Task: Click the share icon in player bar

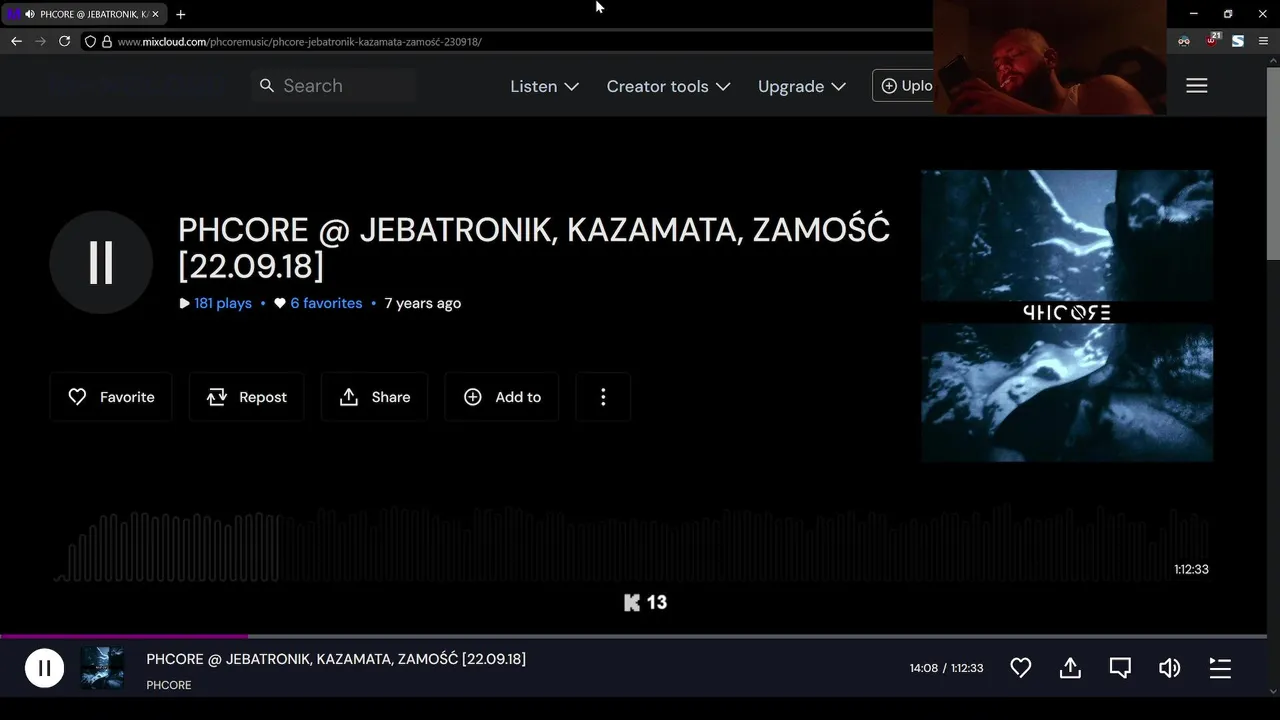Action: pos(1070,668)
